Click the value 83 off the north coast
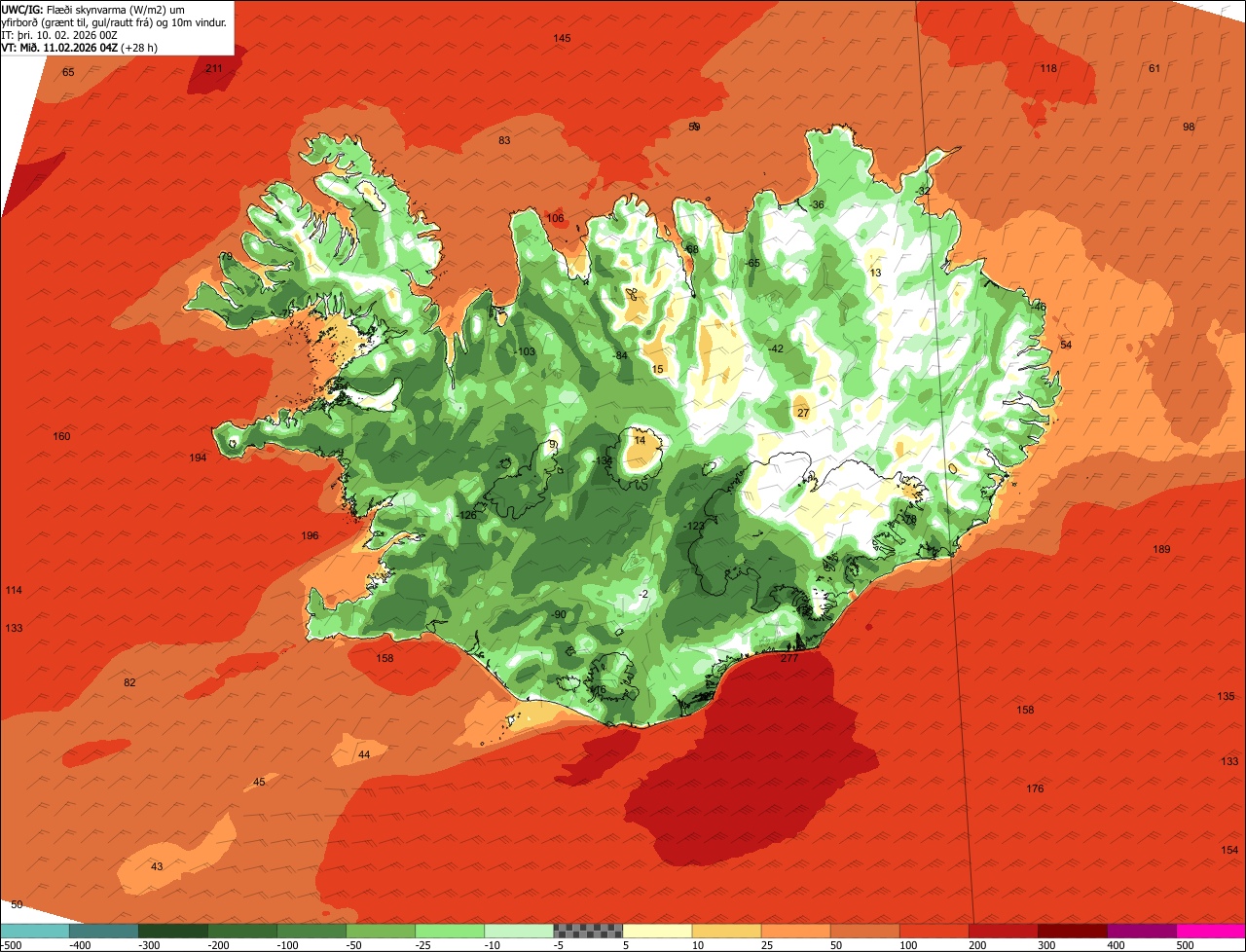Viewport: 1246px width, 952px height. pyautogui.click(x=504, y=140)
